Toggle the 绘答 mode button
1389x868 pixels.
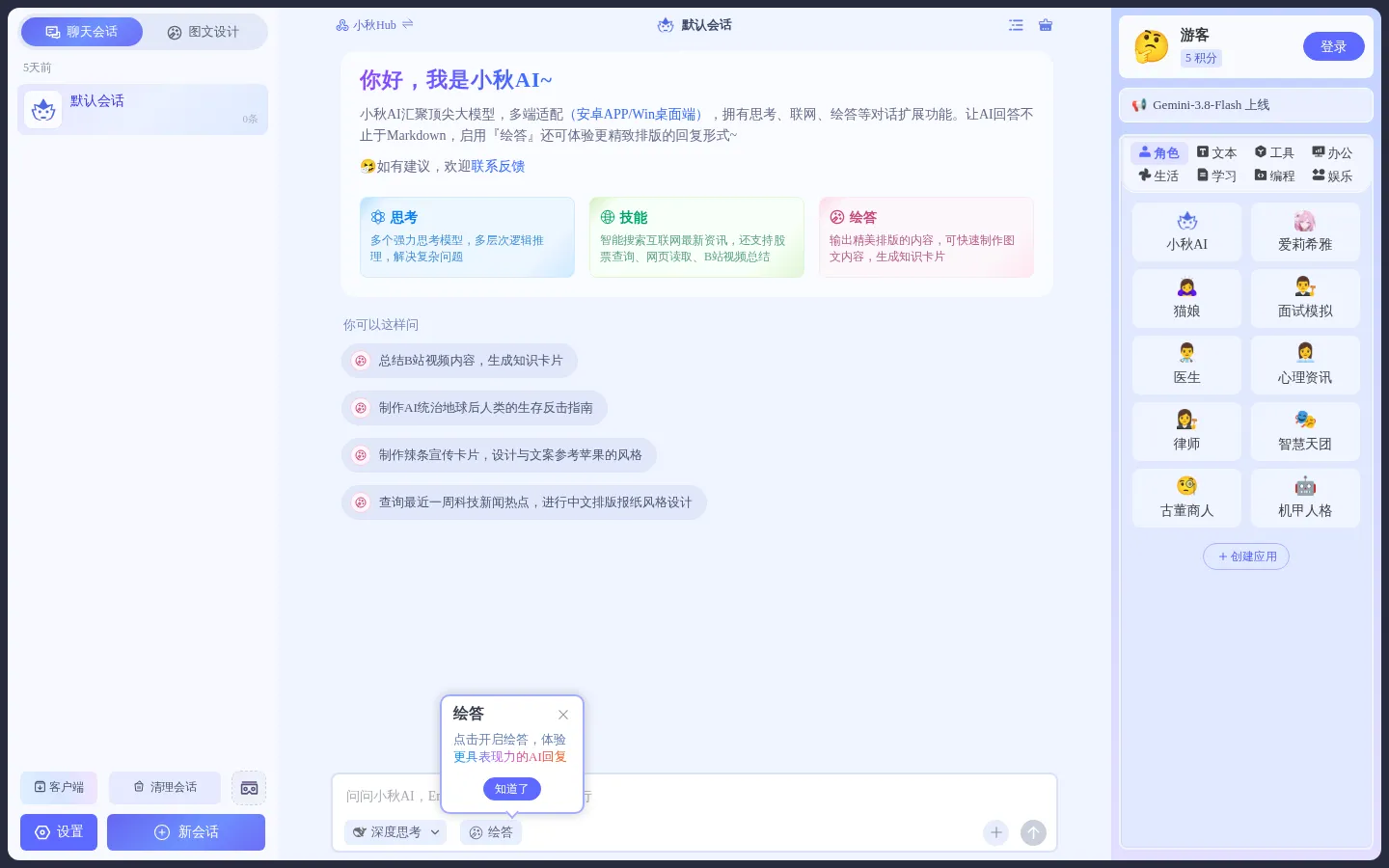pos(491,832)
